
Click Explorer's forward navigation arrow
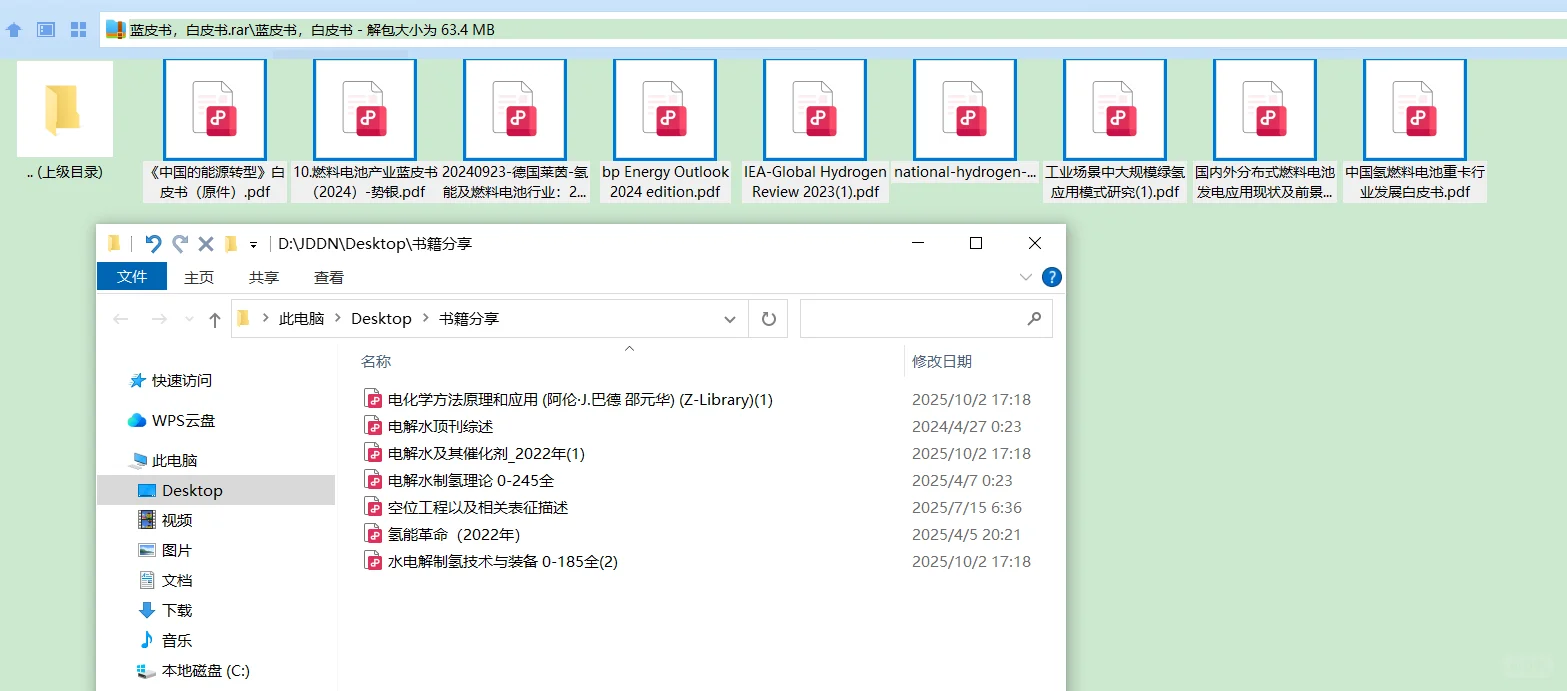click(158, 319)
